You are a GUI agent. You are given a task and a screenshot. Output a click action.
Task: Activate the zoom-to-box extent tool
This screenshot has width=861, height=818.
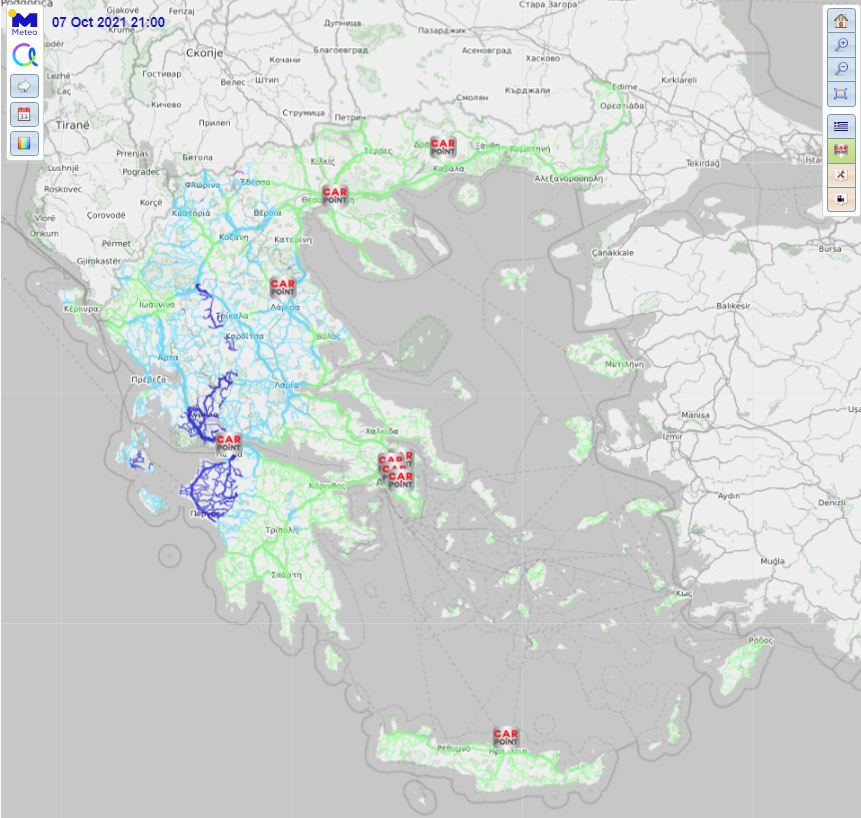(840, 95)
